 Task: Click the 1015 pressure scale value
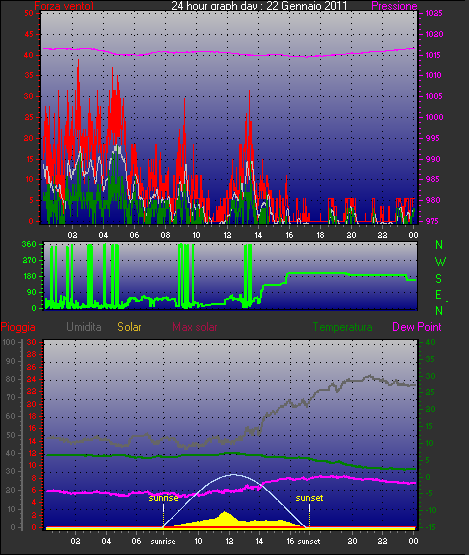click(x=434, y=55)
